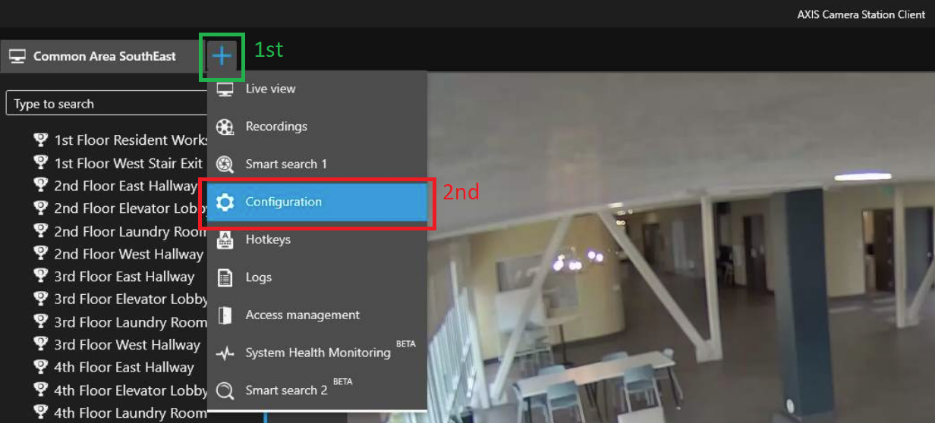Click the Logs document icon
The image size is (935, 423).
[x=225, y=277]
